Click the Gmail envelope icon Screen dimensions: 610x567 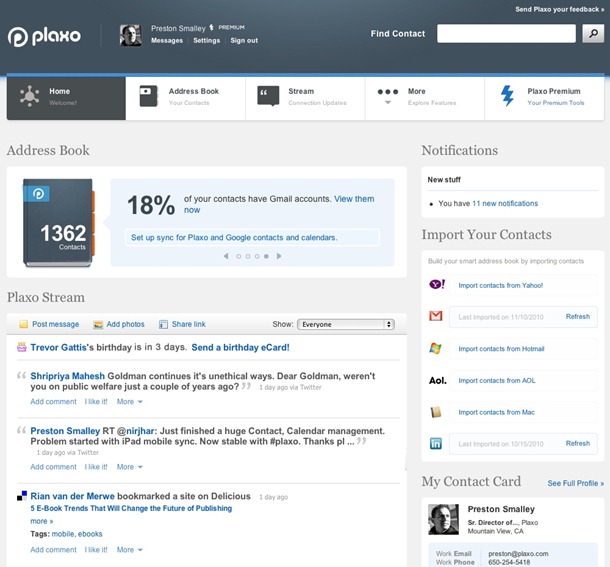tap(436, 316)
